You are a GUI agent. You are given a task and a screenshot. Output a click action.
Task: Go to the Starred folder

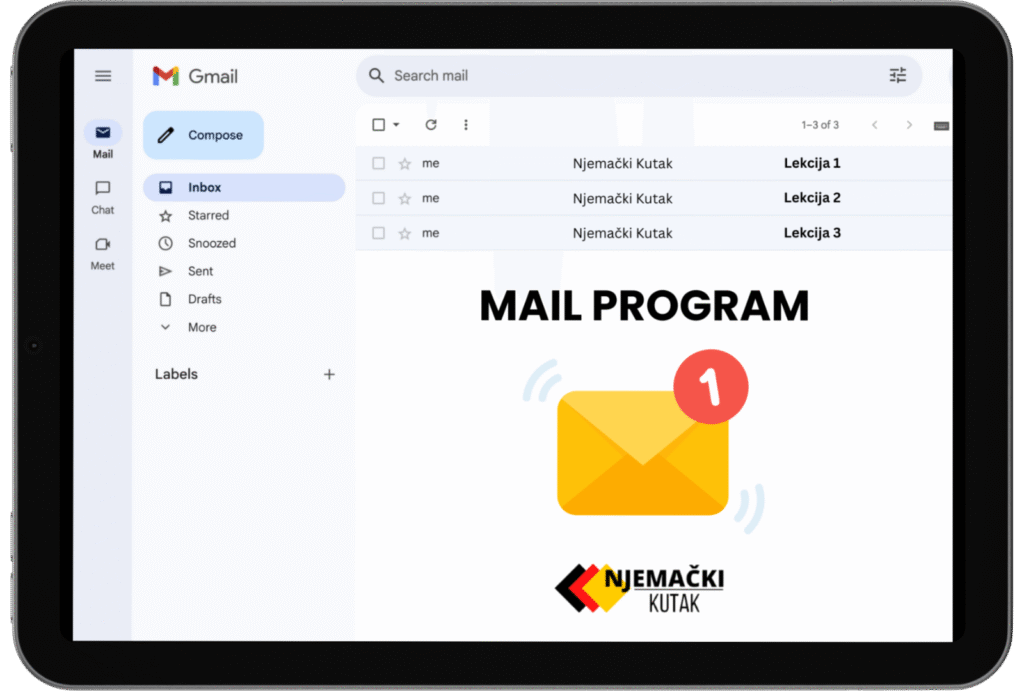tap(208, 215)
